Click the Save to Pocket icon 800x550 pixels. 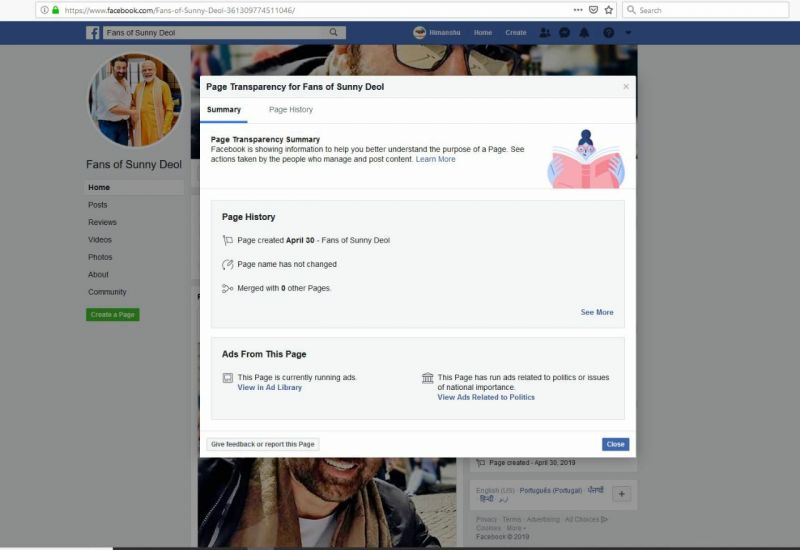[593, 10]
